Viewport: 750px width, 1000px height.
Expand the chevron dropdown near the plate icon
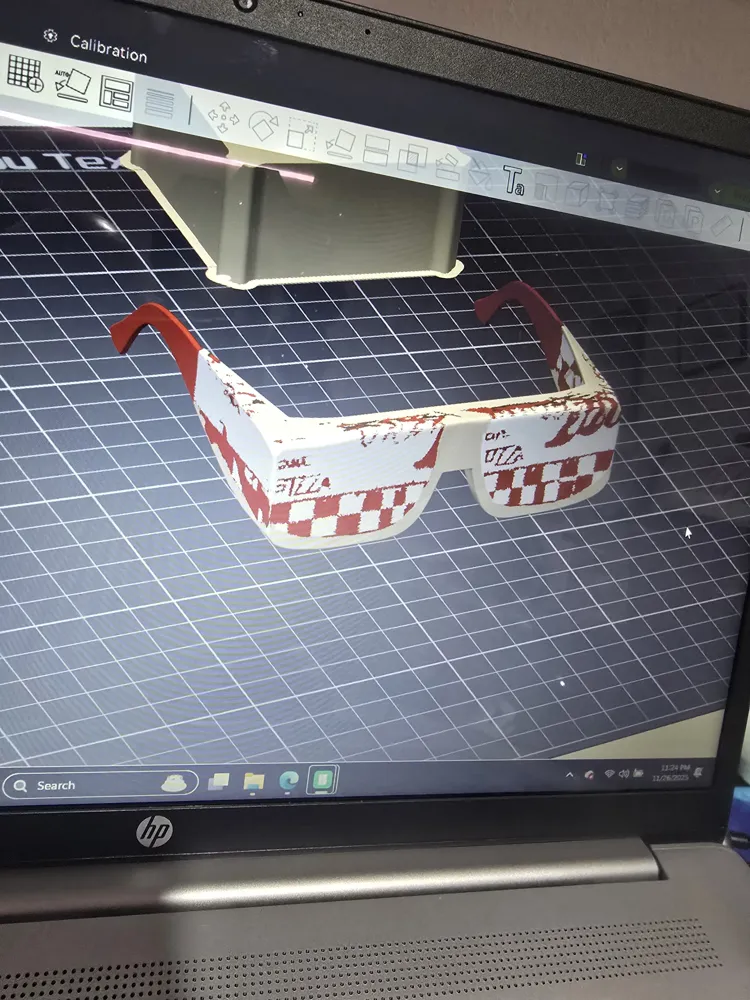click(x=618, y=168)
